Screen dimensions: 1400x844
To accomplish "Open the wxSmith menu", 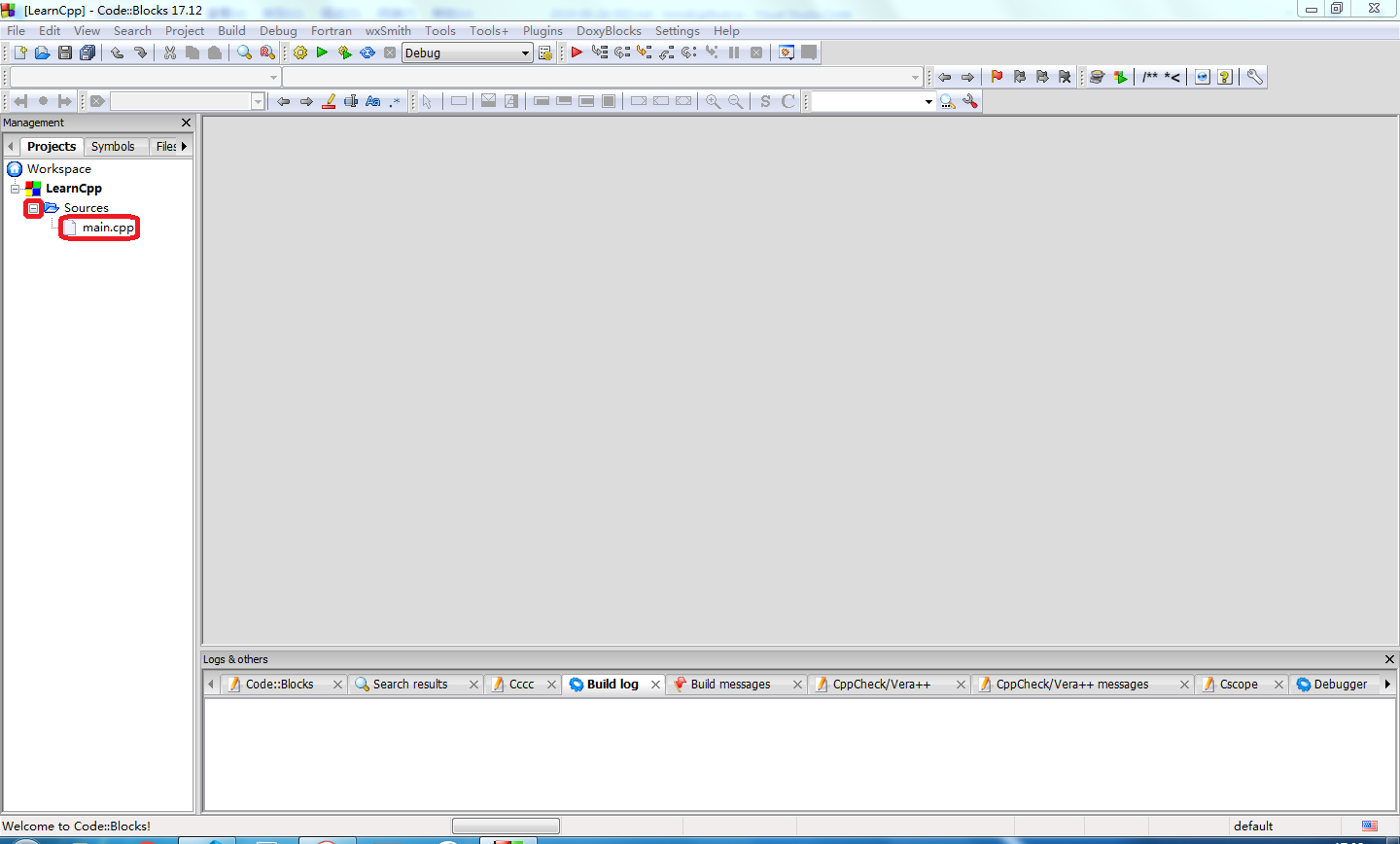I will pos(388,31).
